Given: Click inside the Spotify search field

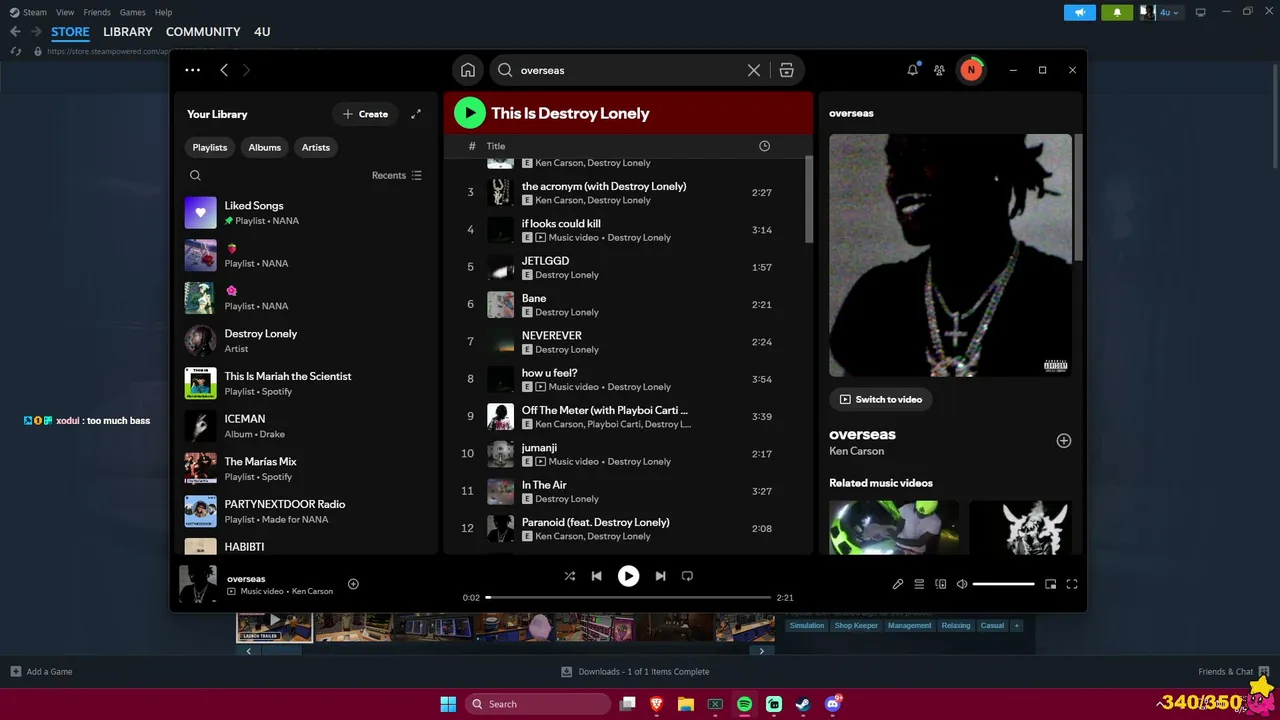Looking at the screenshot, I should click(630, 70).
